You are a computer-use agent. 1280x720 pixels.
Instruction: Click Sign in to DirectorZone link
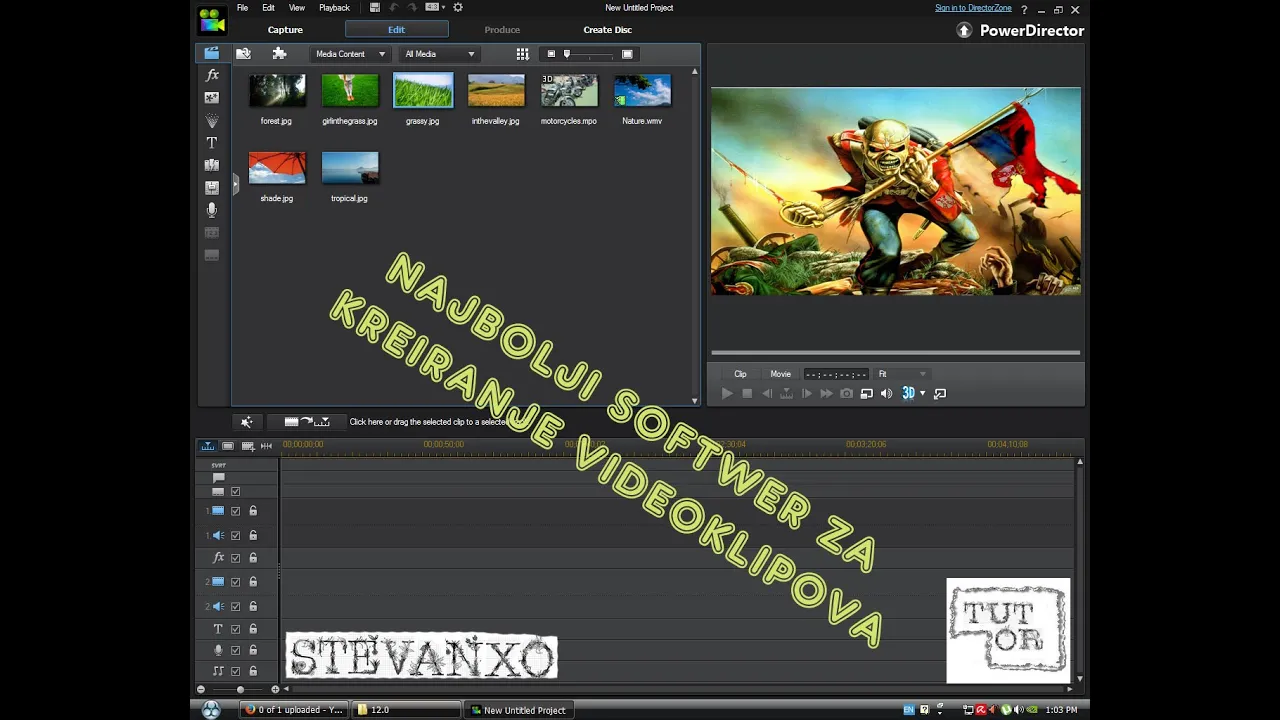(973, 8)
